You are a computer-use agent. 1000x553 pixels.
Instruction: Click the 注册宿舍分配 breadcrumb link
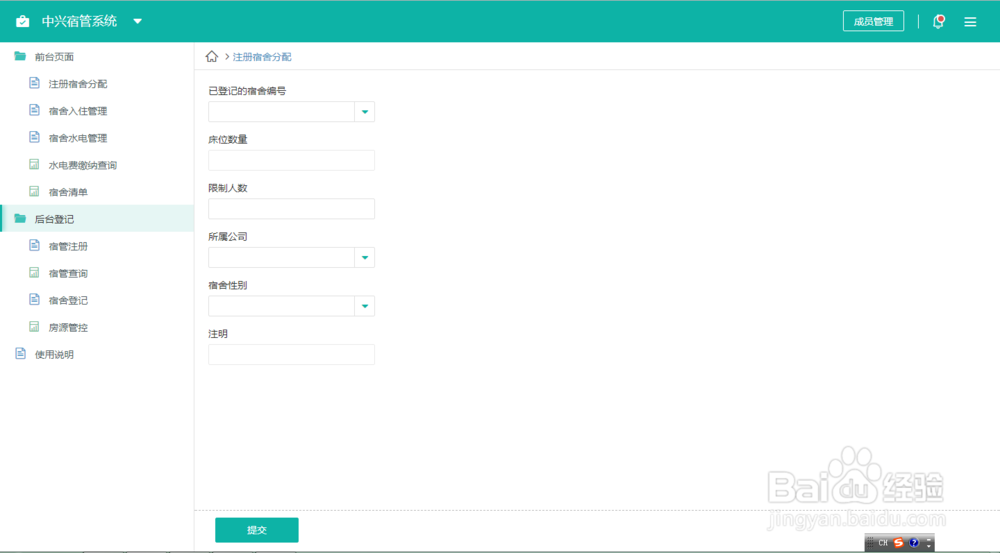262,57
